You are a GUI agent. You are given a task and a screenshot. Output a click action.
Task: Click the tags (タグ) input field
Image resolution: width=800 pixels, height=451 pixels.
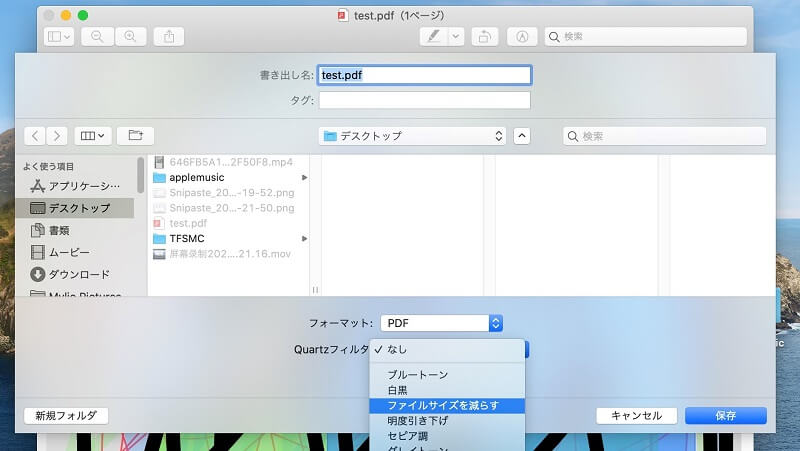[x=424, y=100]
